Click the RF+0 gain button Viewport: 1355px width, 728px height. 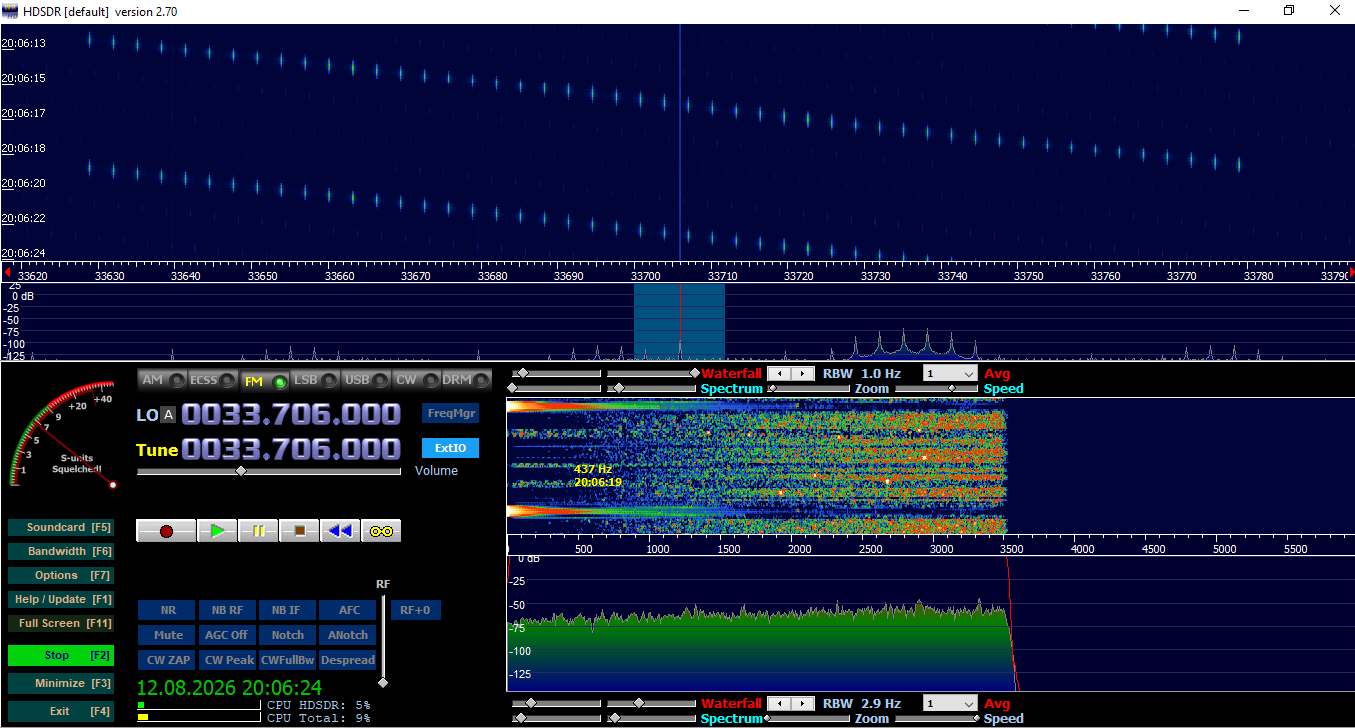(416, 610)
